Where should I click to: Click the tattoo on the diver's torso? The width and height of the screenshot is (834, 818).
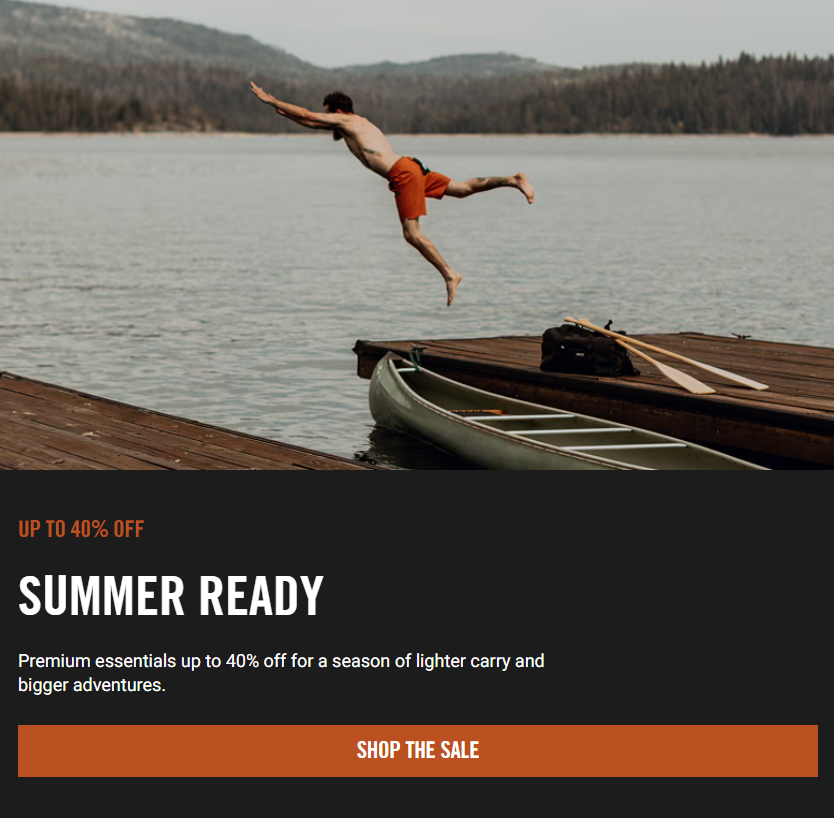coord(370,153)
